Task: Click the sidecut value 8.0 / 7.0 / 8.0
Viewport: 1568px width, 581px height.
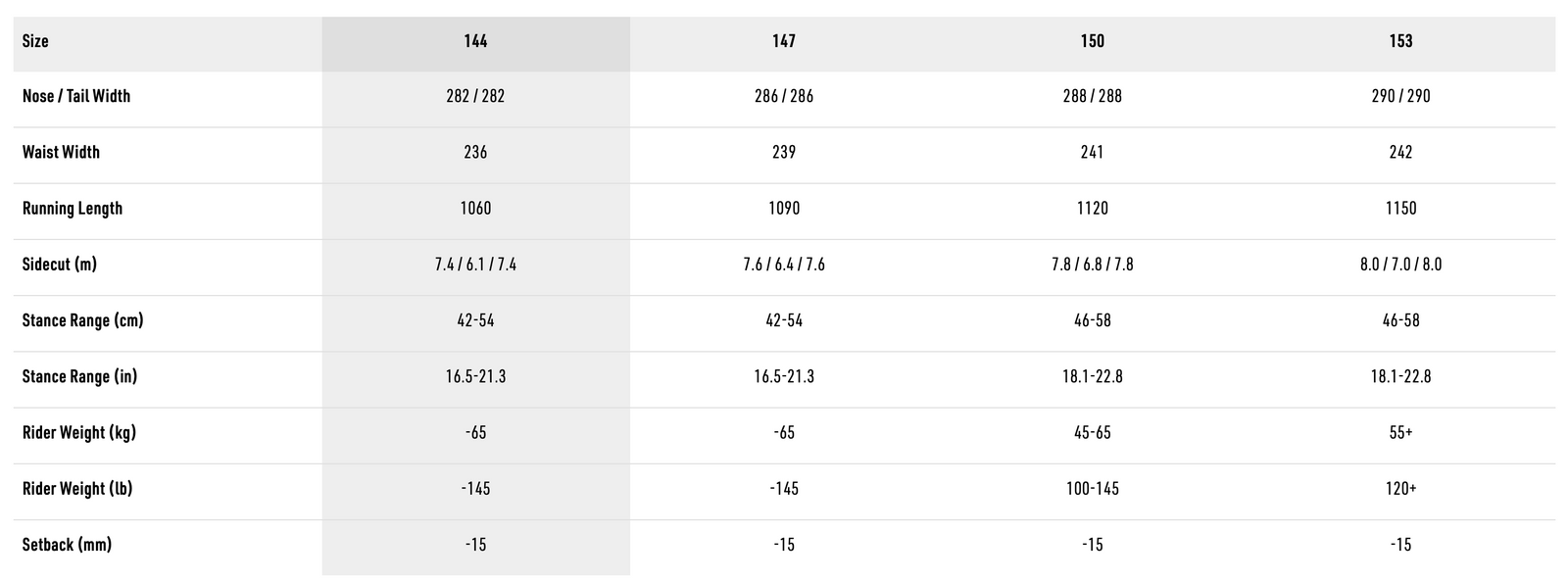Action: (1400, 265)
